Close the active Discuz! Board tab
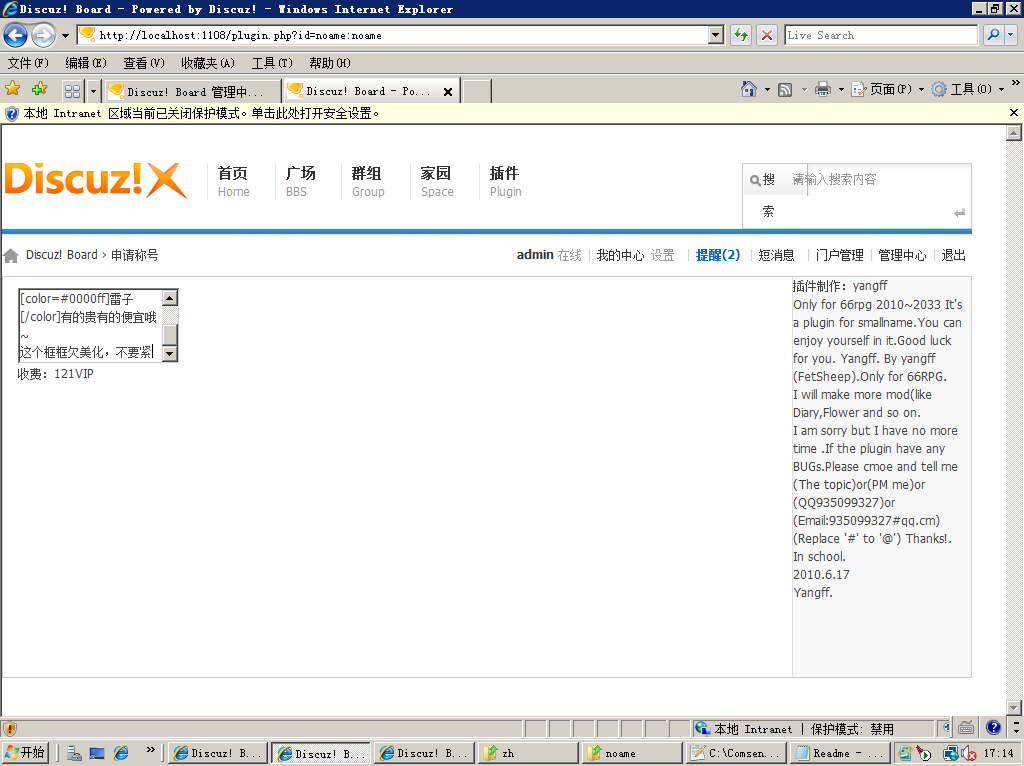The width and height of the screenshot is (1024, 766). [x=448, y=92]
